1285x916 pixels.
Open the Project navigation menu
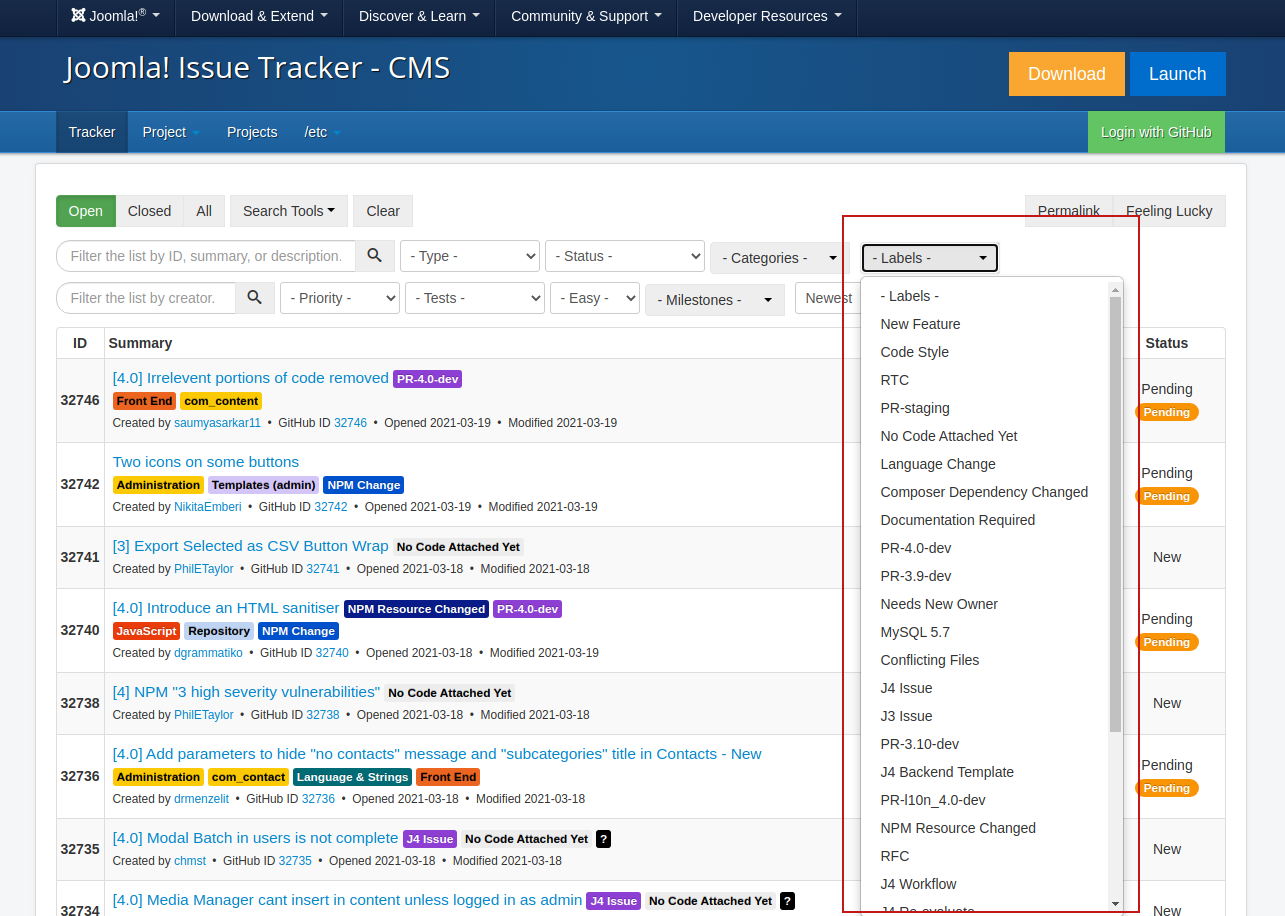[x=171, y=132]
